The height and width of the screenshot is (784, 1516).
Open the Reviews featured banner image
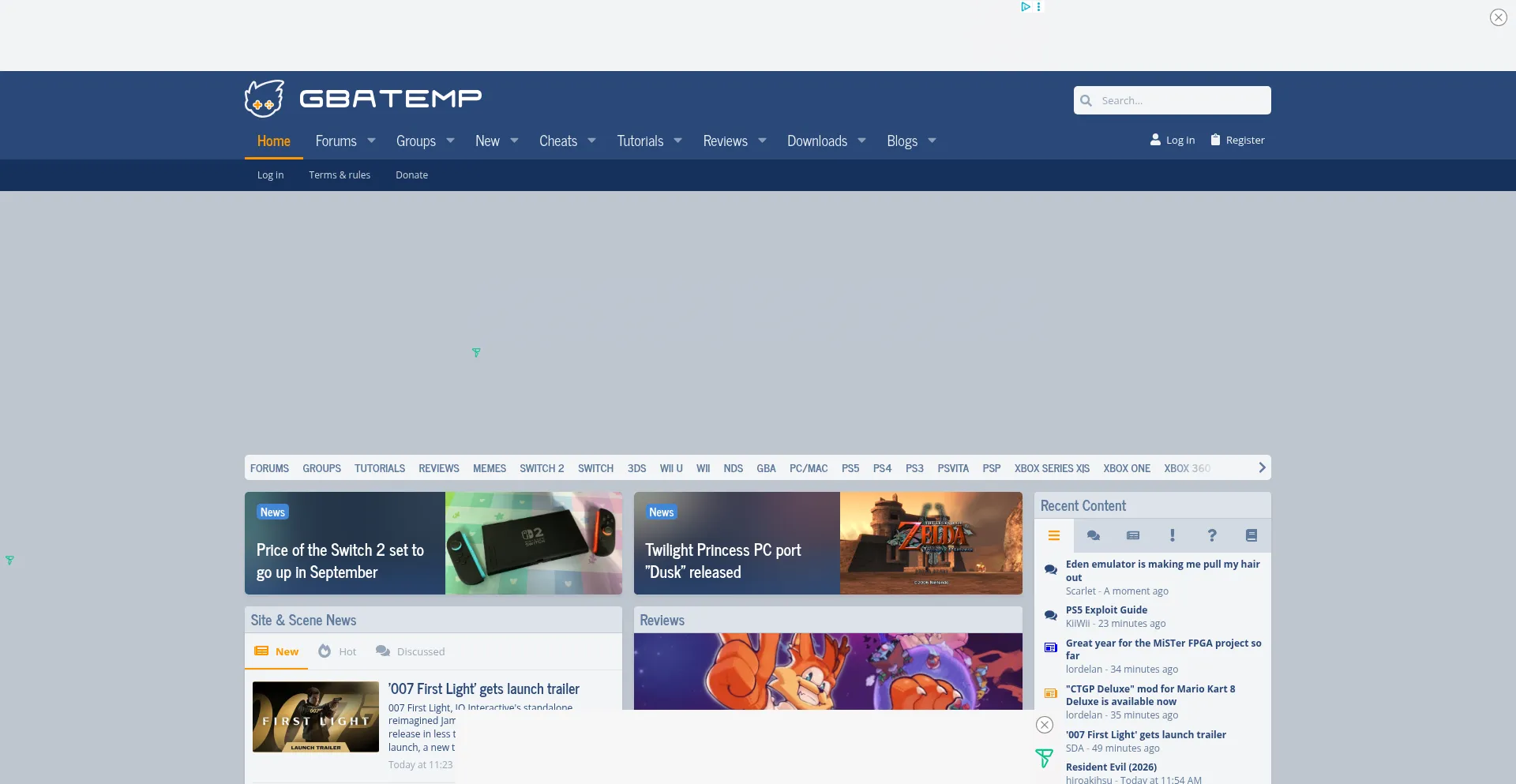point(827,671)
